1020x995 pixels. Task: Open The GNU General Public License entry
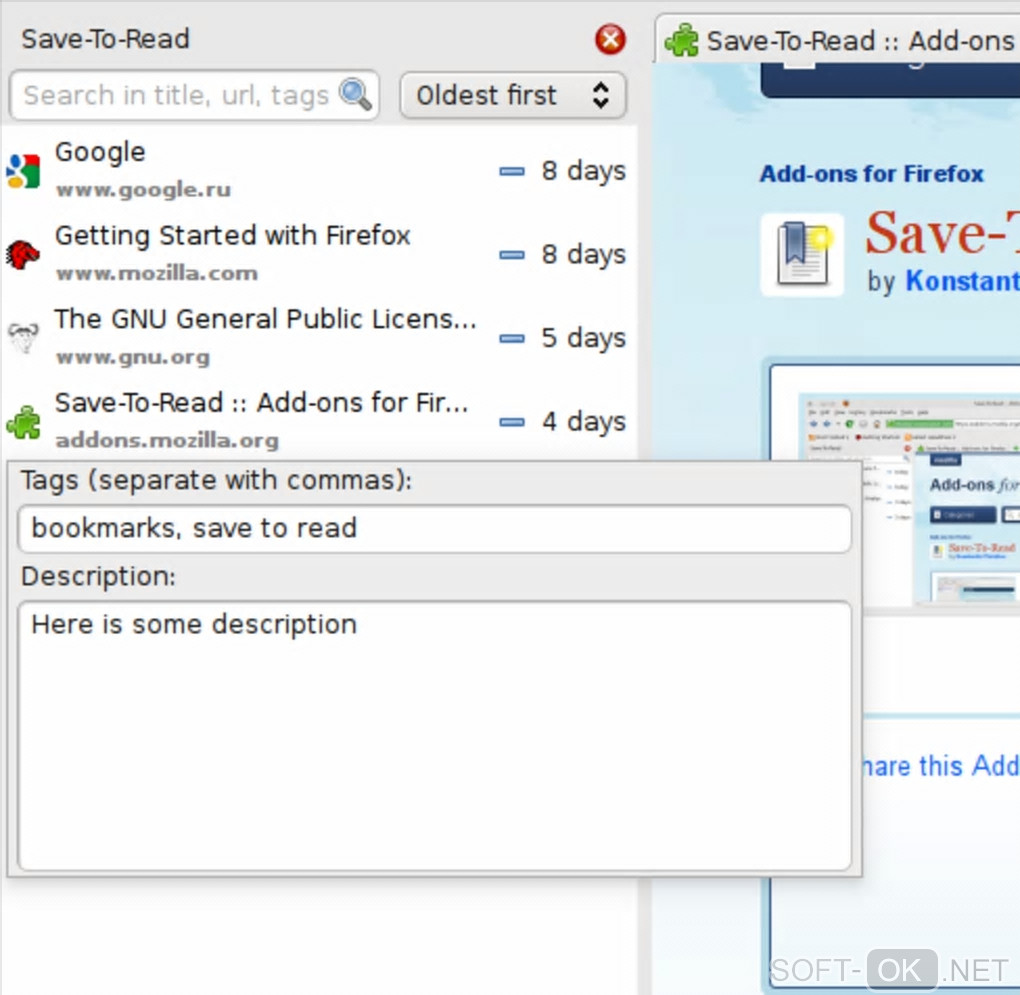(265, 319)
